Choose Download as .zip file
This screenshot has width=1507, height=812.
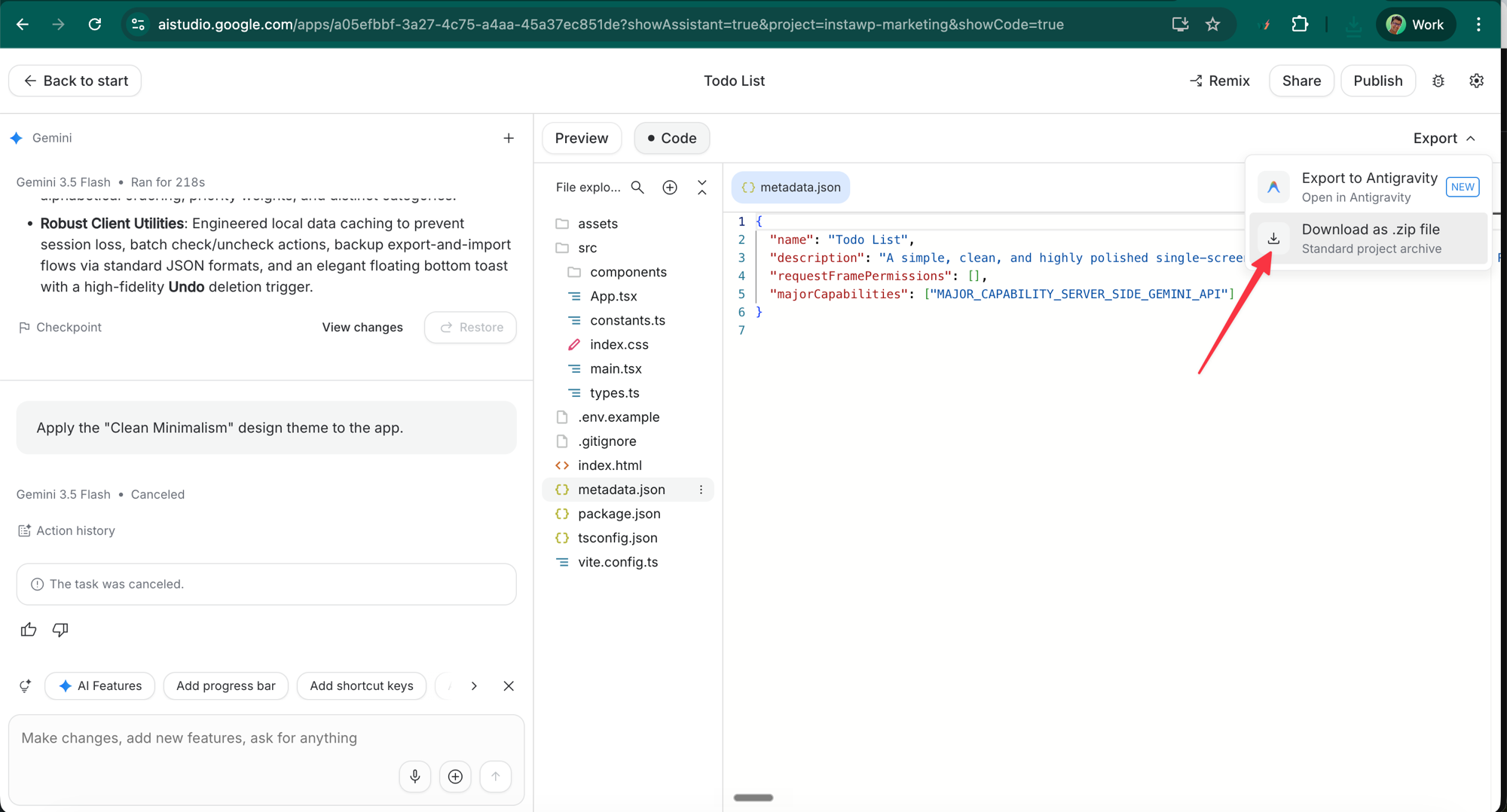[x=1368, y=238]
